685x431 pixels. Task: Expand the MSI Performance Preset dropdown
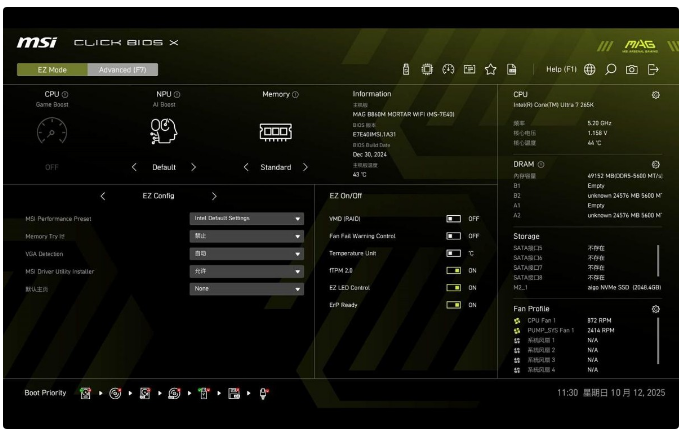[246, 218]
